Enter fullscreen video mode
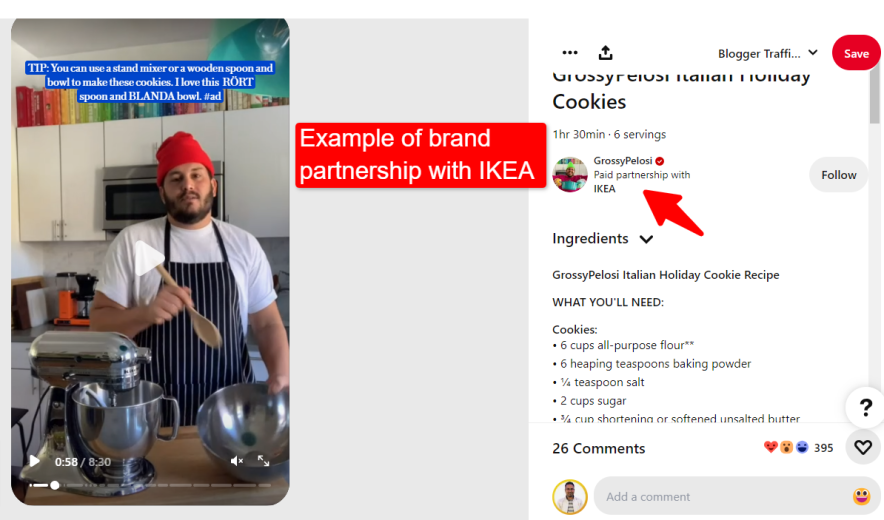This screenshot has height=520, width=884. click(263, 461)
